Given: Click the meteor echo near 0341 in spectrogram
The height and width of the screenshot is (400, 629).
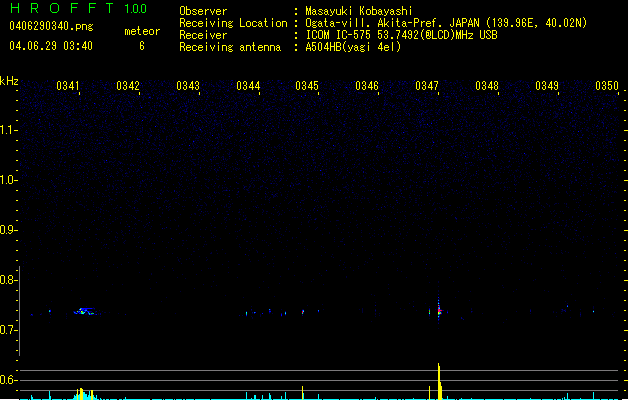Looking at the screenshot, I should (84, 311).
